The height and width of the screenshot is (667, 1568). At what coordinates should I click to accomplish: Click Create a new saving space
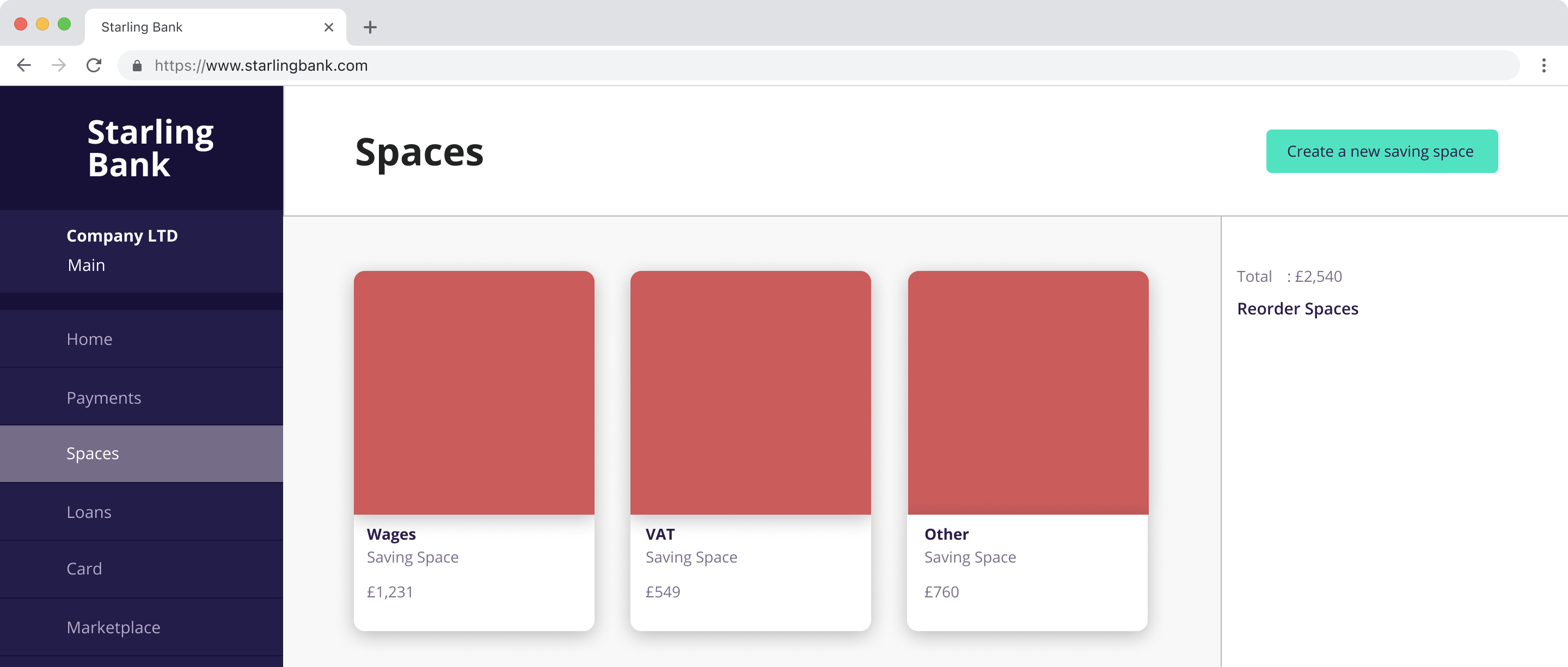(x=1381, y=151)
